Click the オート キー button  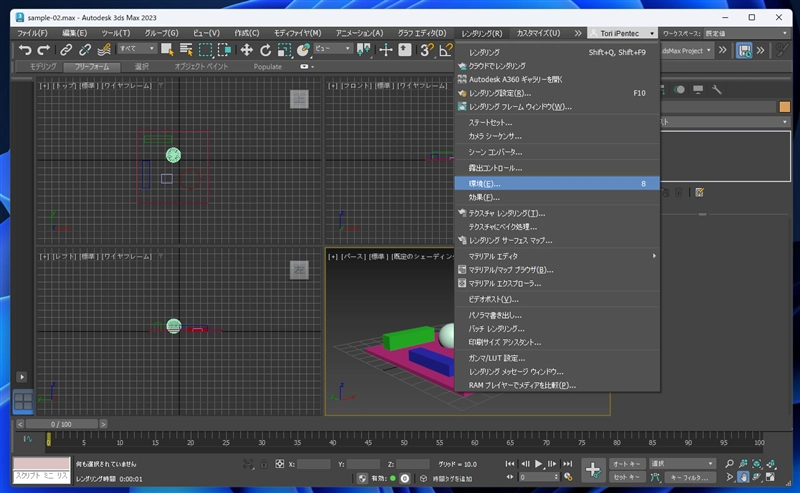tap(627, 464)
